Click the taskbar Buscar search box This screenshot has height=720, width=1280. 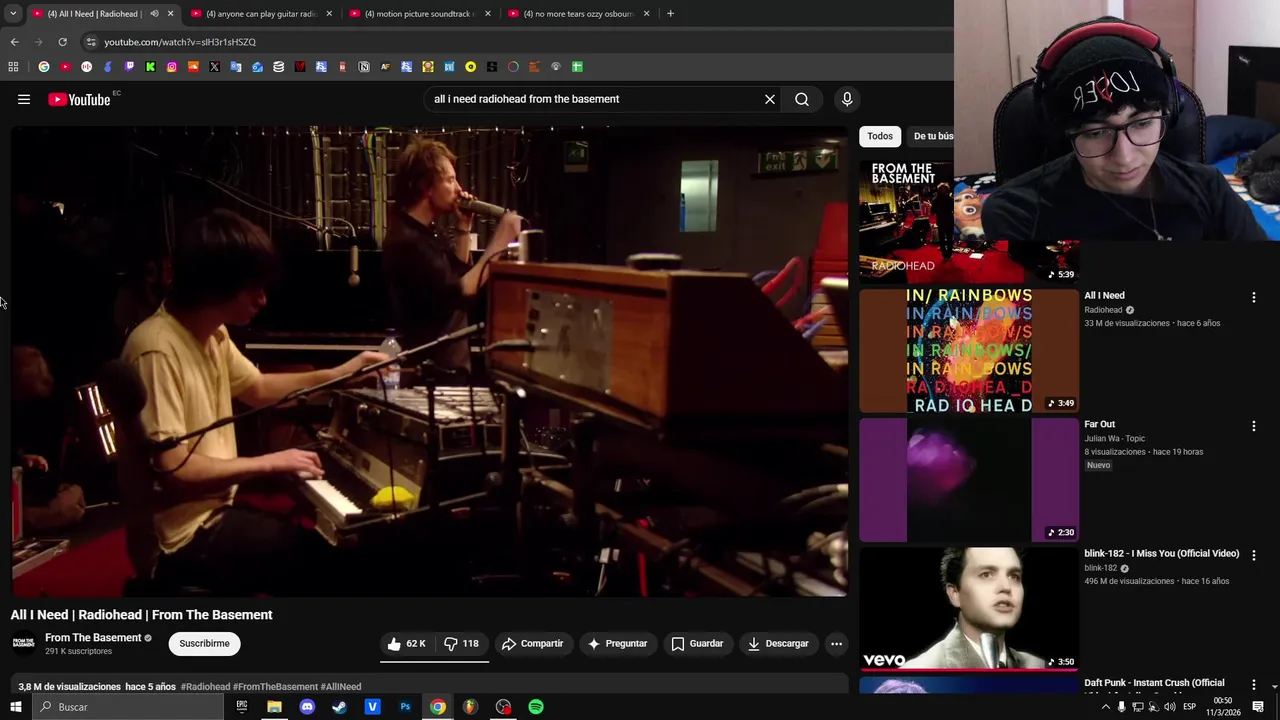click(x=127, y=707)
